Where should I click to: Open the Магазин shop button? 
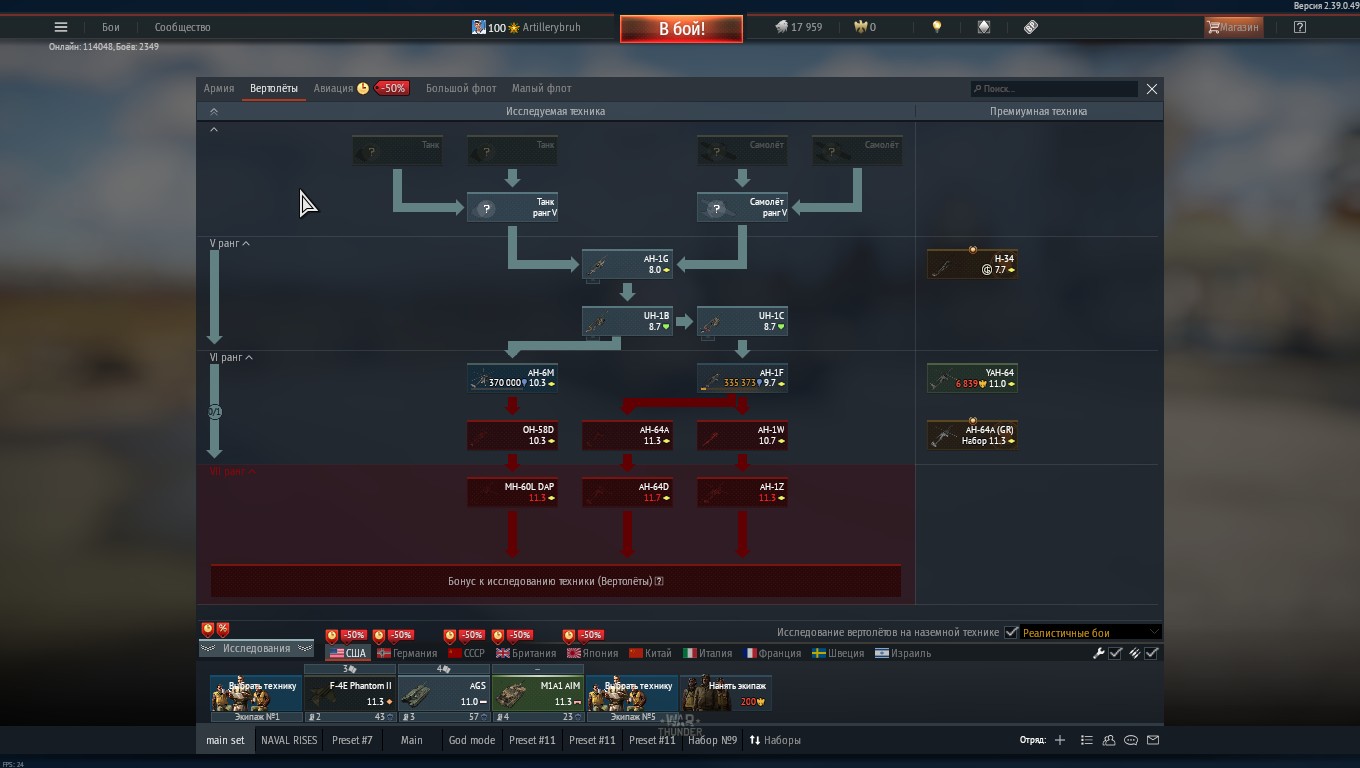coord(1233,27)
